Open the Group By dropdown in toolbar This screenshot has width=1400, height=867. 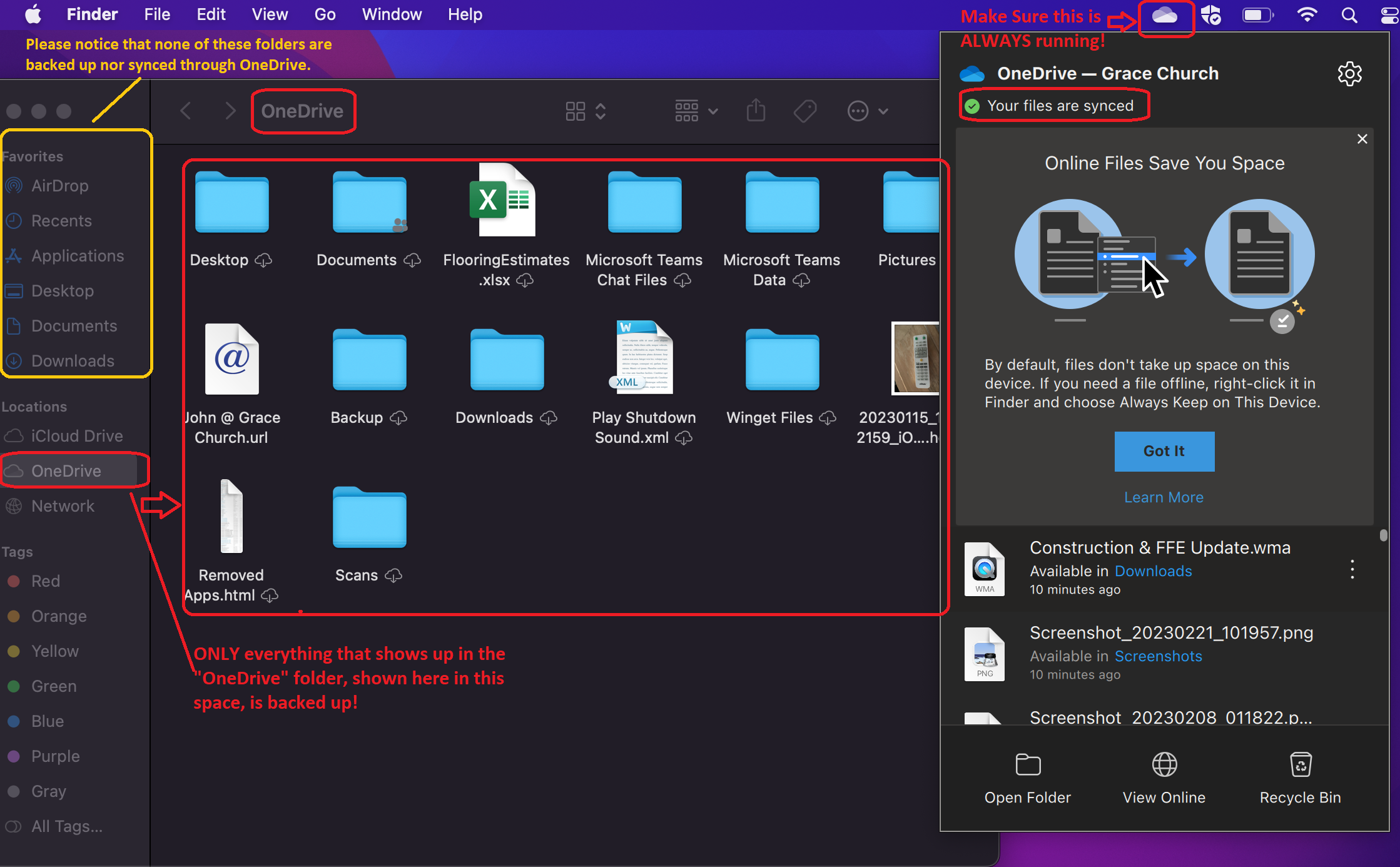(x=696, y=111)
